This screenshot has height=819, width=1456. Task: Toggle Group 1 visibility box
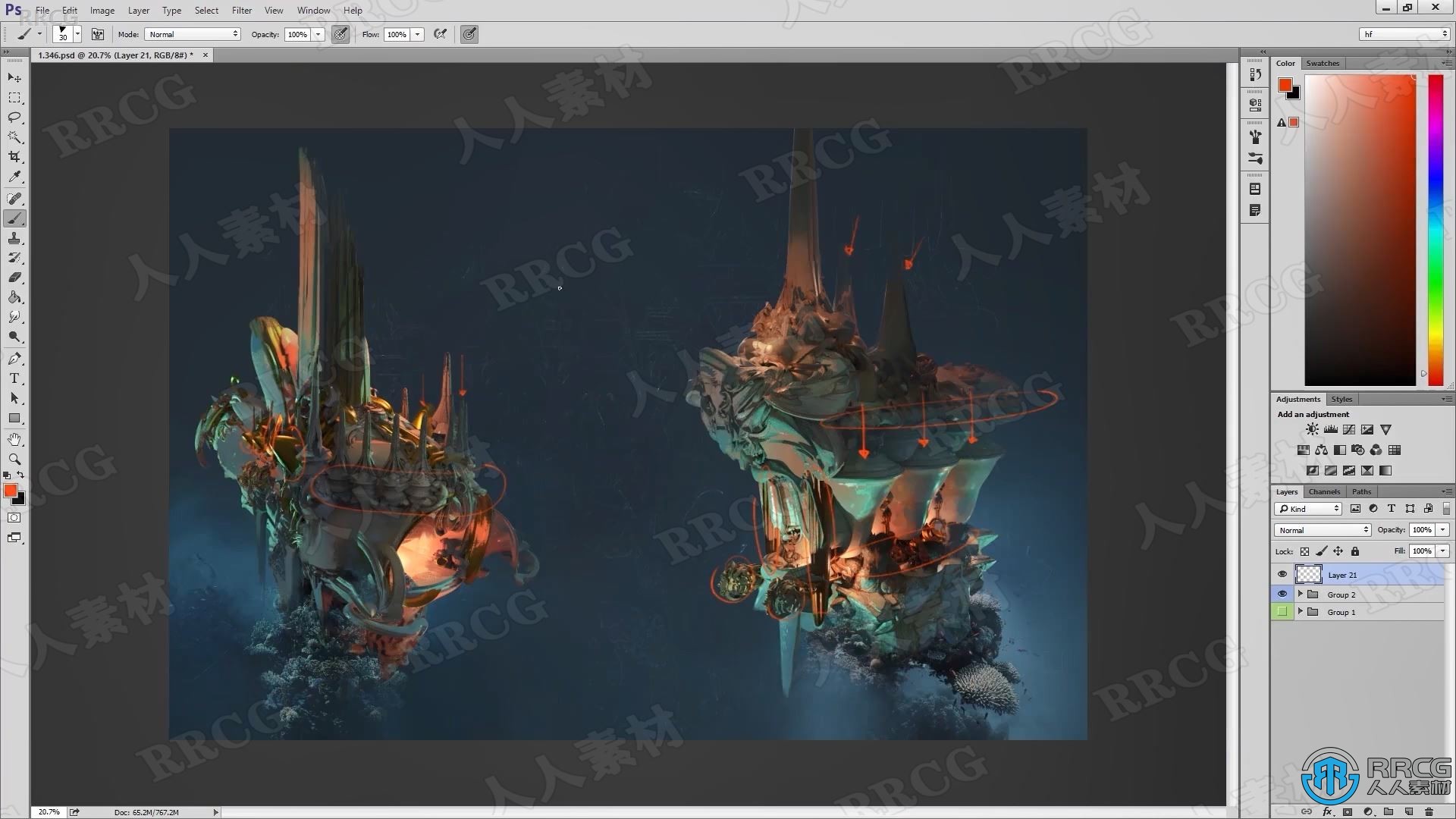(x=1282, y=612)
